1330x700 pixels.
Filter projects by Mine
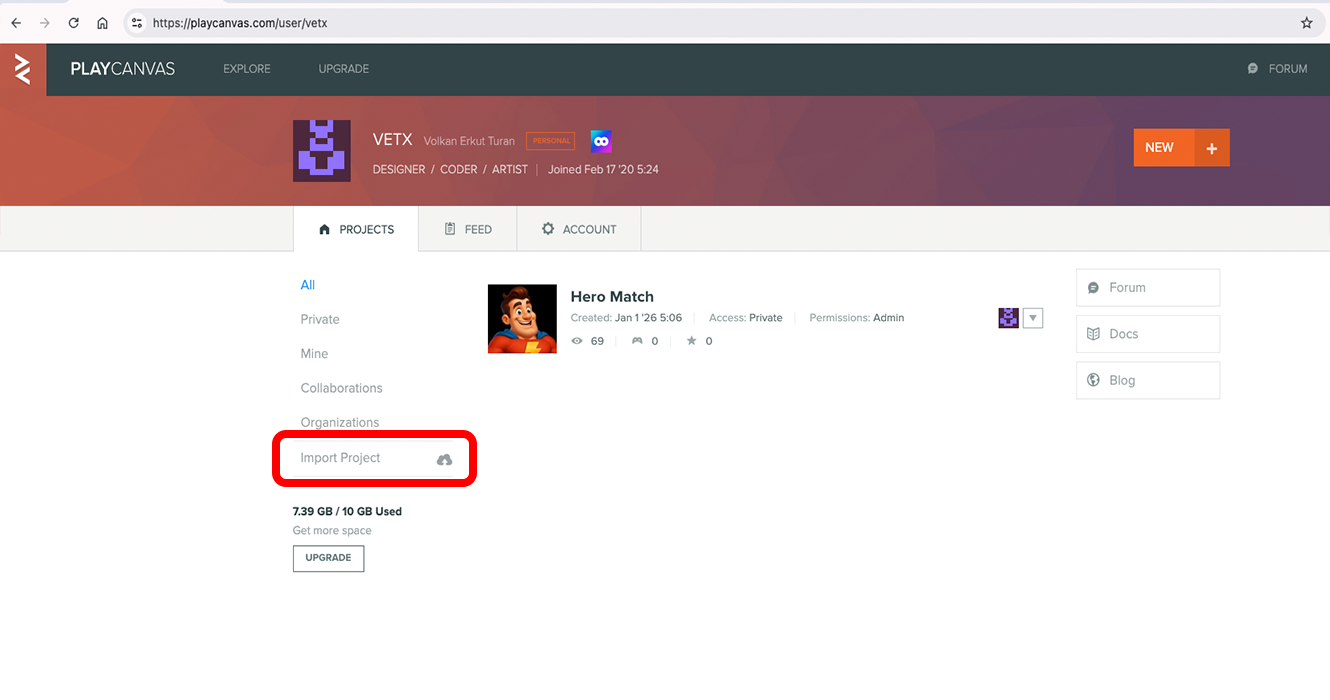coord(314,354)
